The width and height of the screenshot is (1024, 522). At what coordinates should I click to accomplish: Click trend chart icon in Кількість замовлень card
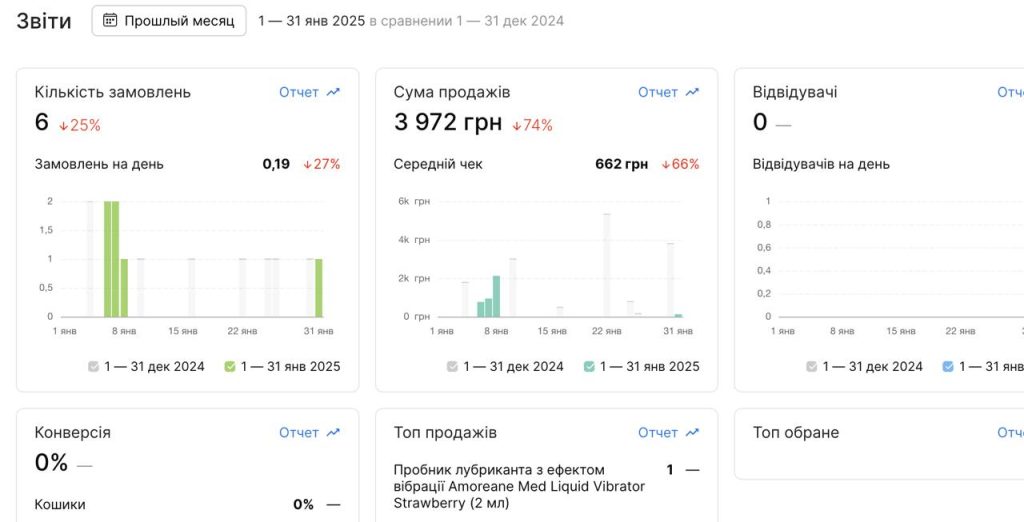[x=333, y=92]
